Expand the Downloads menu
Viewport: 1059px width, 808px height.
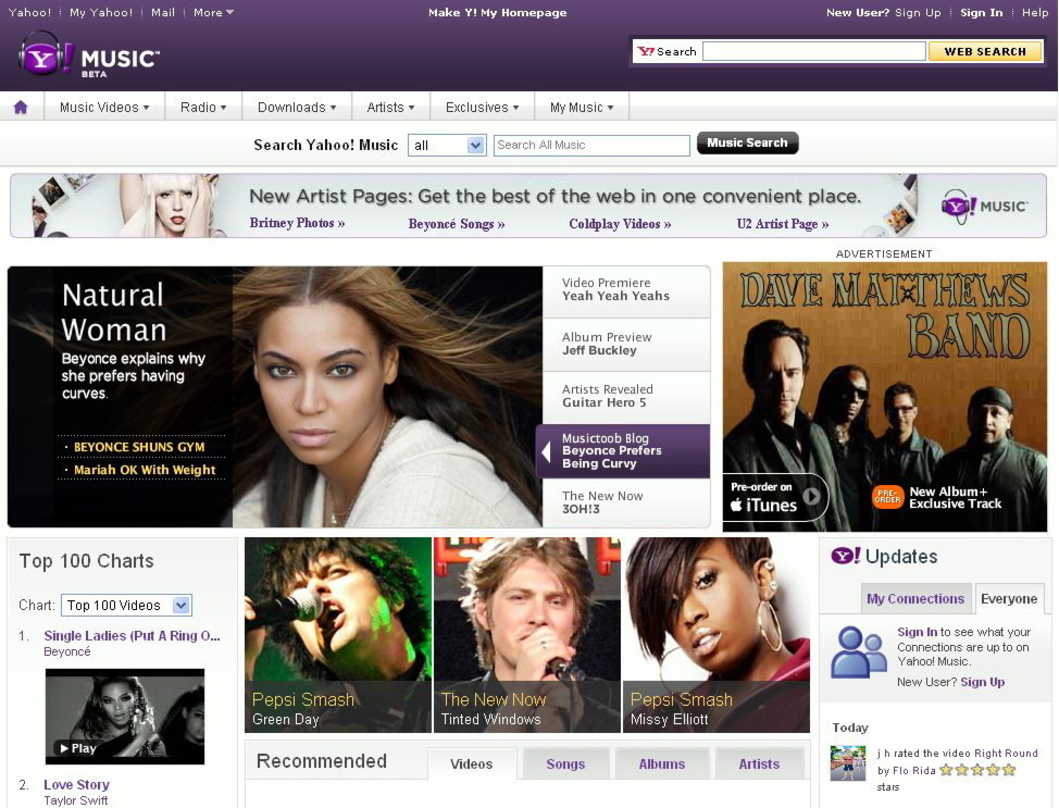(x=296, y=107)
